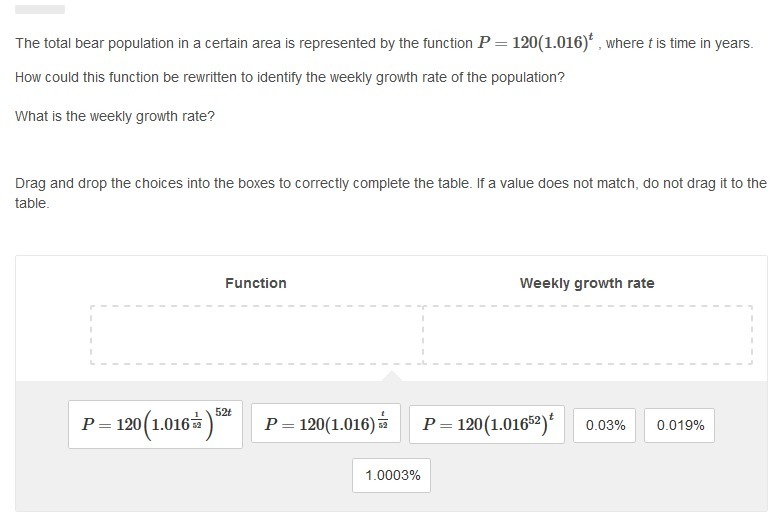Choose the 0.019% answer tile
782x515 pixels.
click(x=680, y=425)
